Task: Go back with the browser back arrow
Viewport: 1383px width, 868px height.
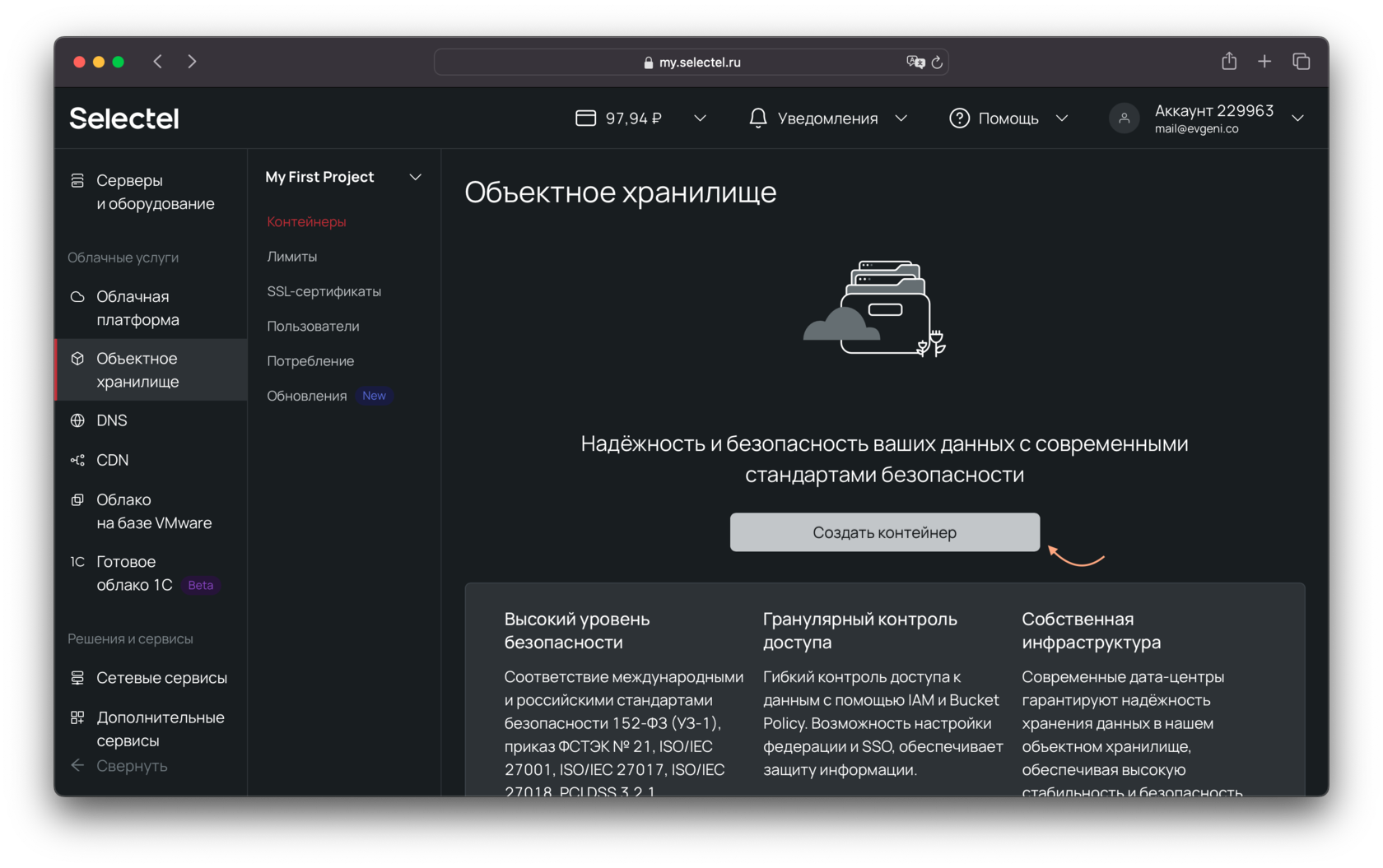Action: point(157,62)
